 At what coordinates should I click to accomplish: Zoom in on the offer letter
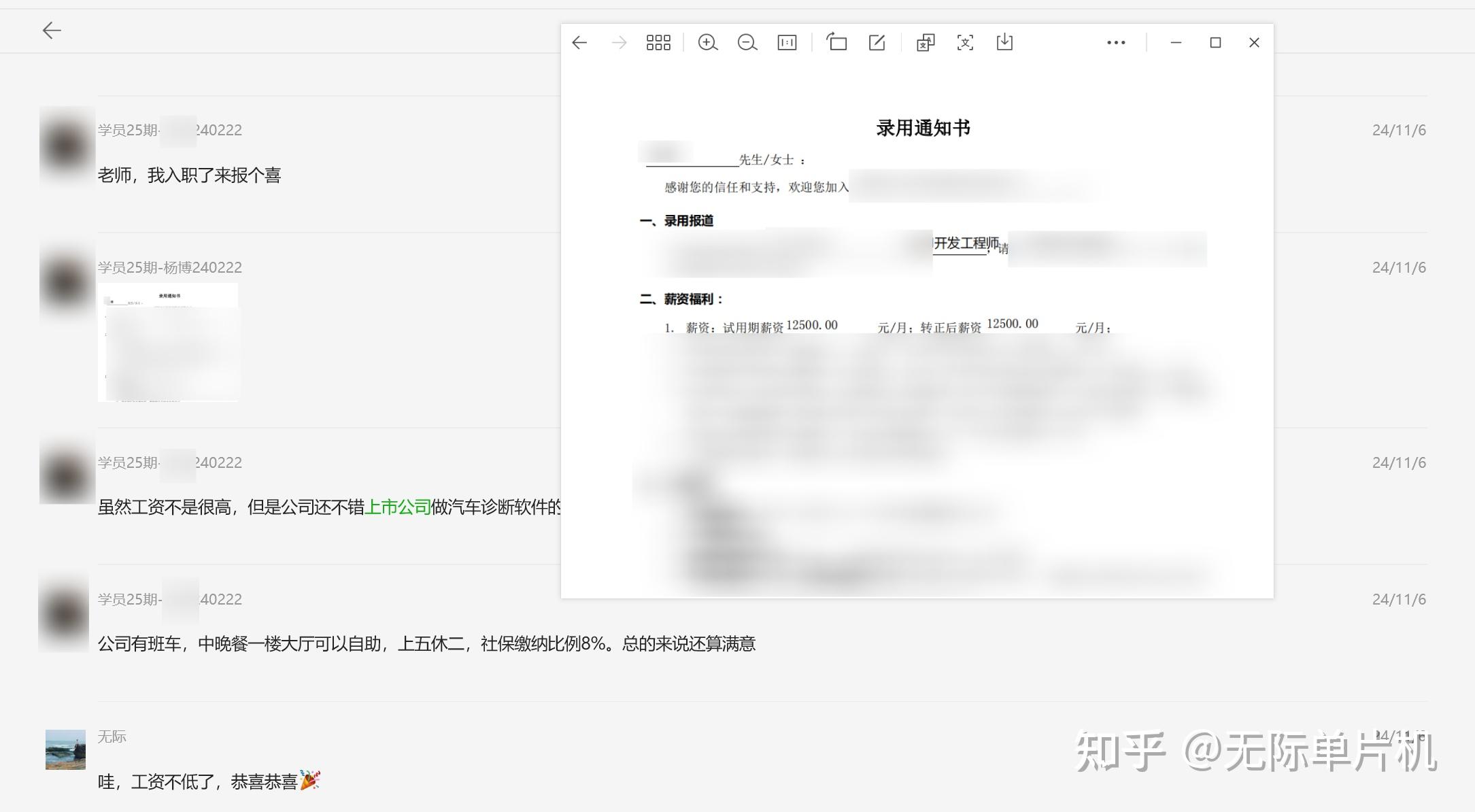pos(707,43)
